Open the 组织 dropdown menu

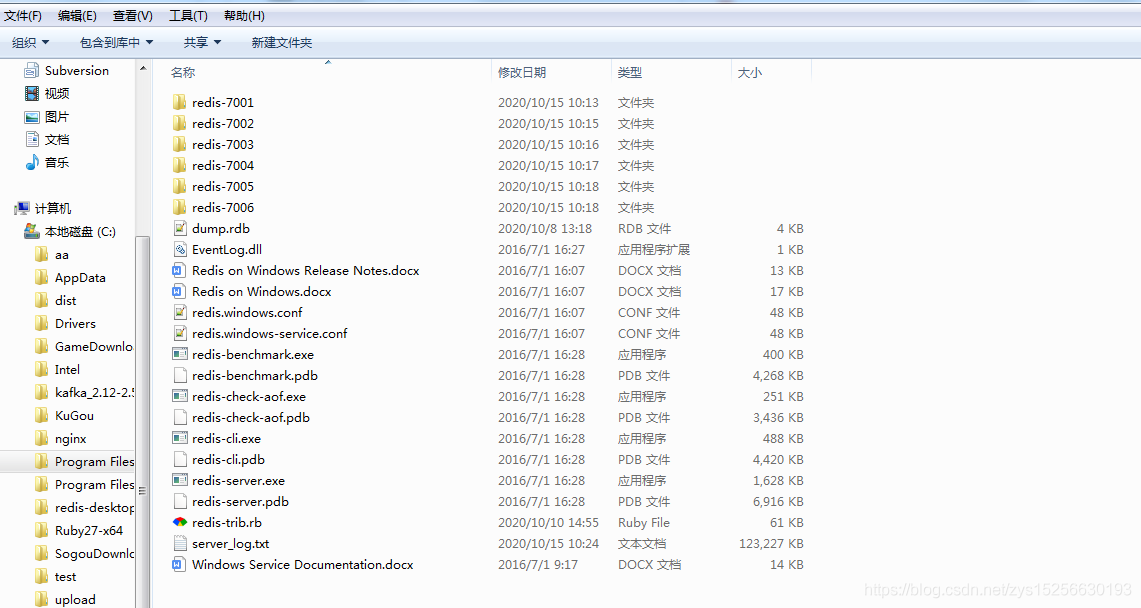click(31, 43)
